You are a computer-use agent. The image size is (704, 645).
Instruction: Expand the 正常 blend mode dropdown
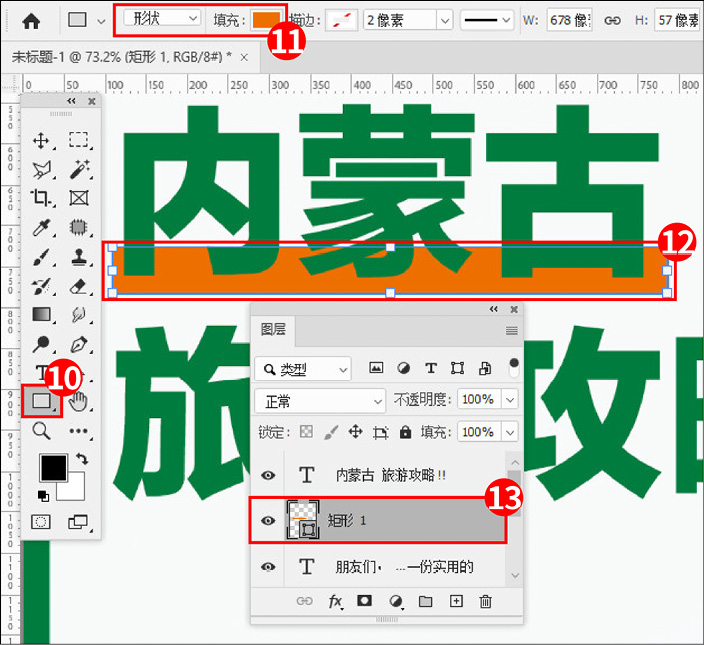tap(320, 400)
